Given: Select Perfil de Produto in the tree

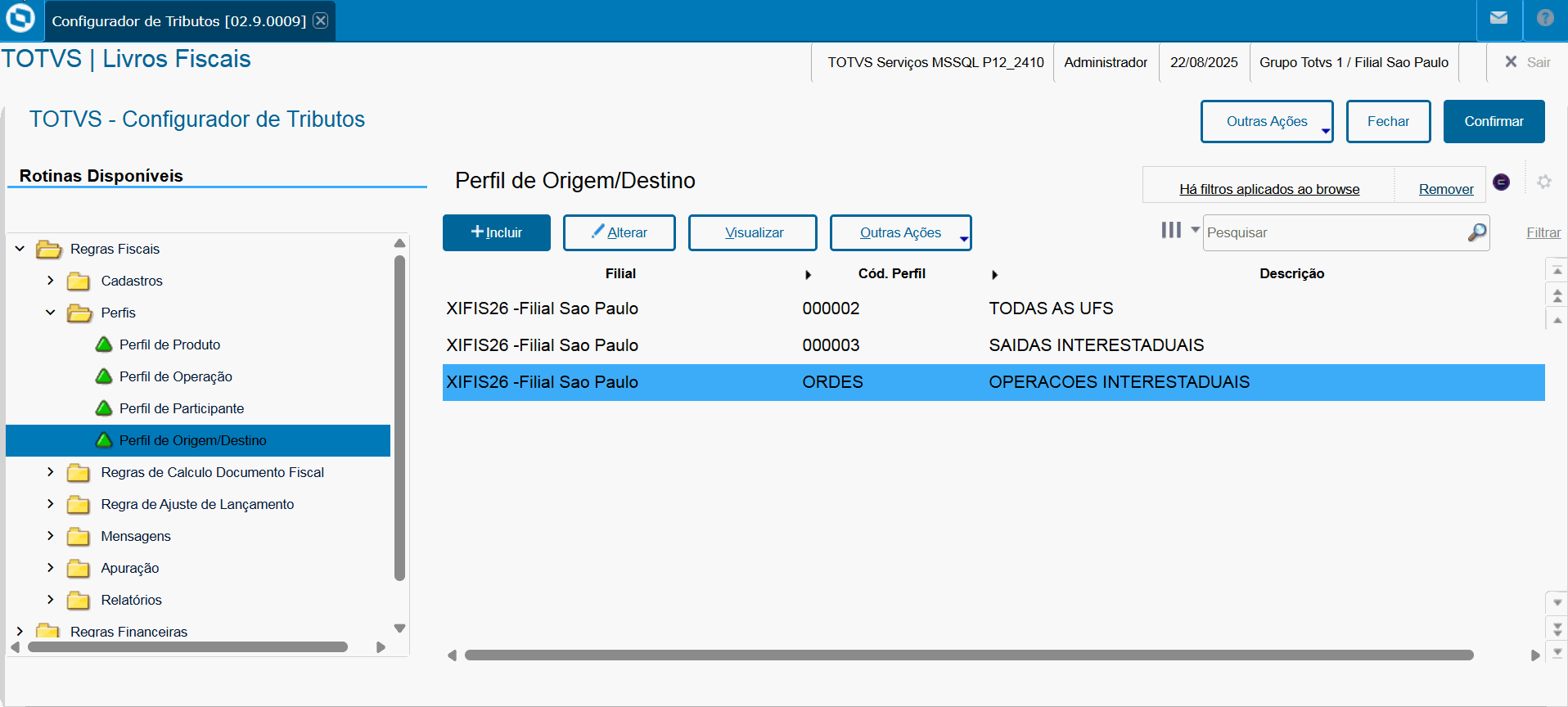Looking at the screenshot, I should click(x=169, y=344).
